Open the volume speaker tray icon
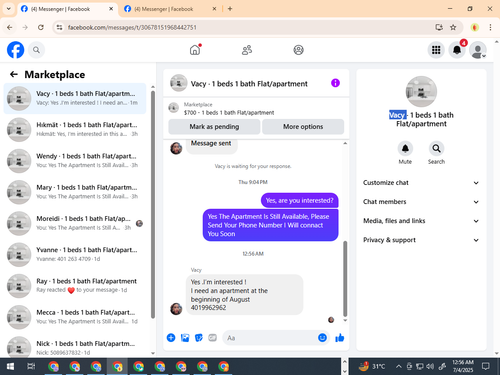The width and height of the screenshot is (500, 375). (x=430, y=367)
